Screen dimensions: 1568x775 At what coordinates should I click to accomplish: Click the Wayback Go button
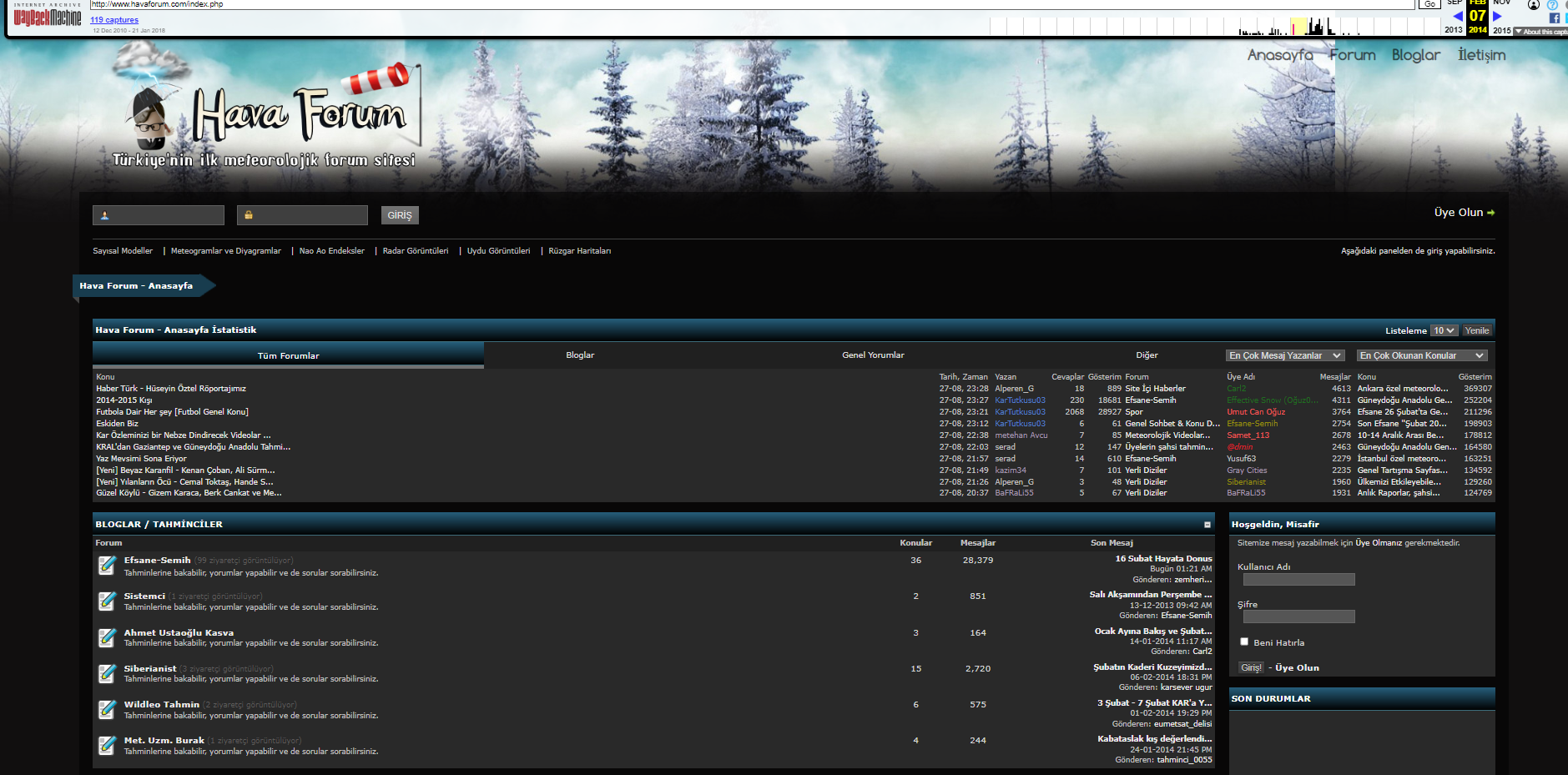tap(1429, 4)
